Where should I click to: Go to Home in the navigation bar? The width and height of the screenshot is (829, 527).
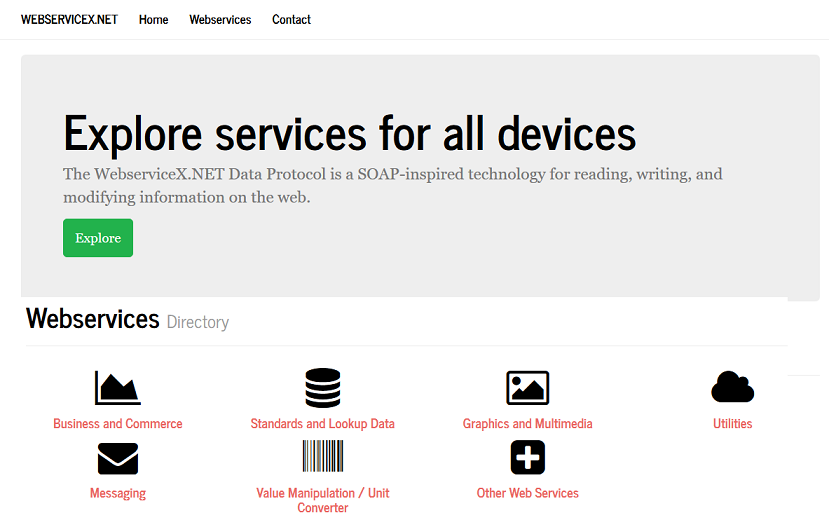pyautogui.click(x=153, y=20)
